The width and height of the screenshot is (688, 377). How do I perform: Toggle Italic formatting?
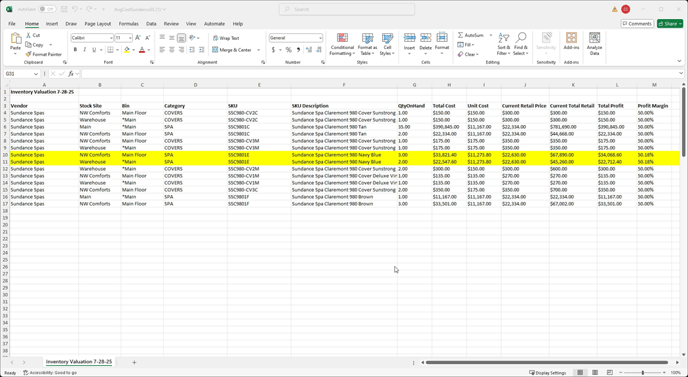point(85,50)
